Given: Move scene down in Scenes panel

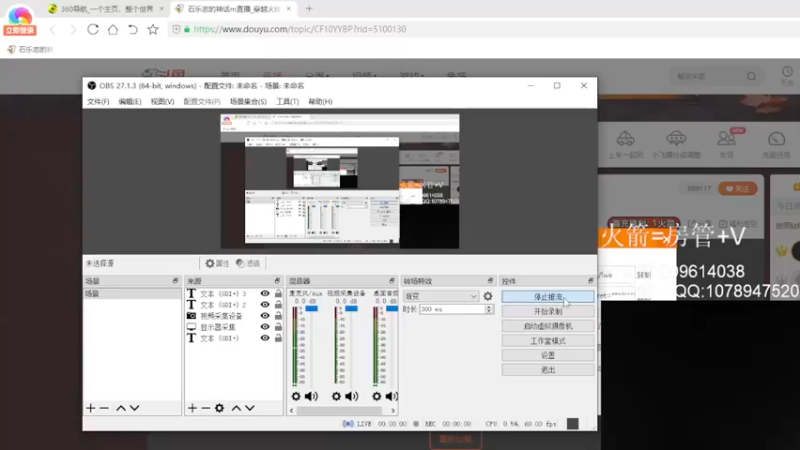Looking at the screenshot, I should (x=134, y=408).
